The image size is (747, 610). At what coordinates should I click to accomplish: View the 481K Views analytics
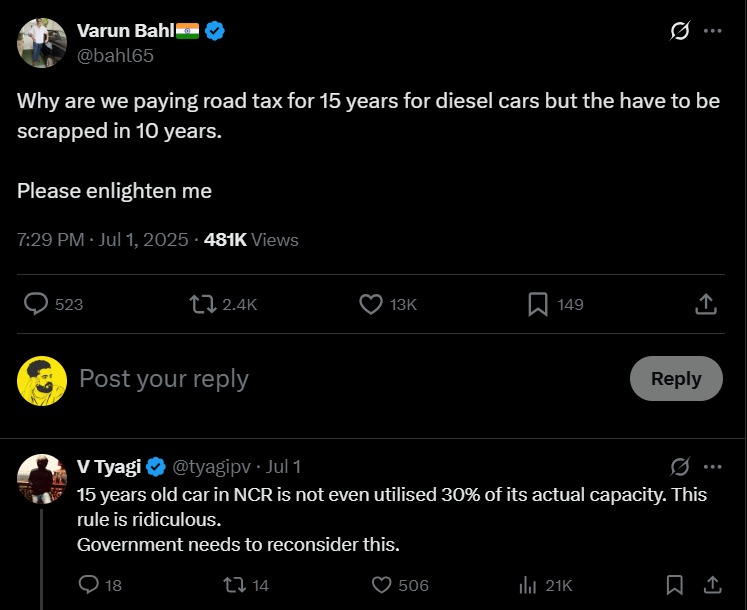click(x=251, y=240)
